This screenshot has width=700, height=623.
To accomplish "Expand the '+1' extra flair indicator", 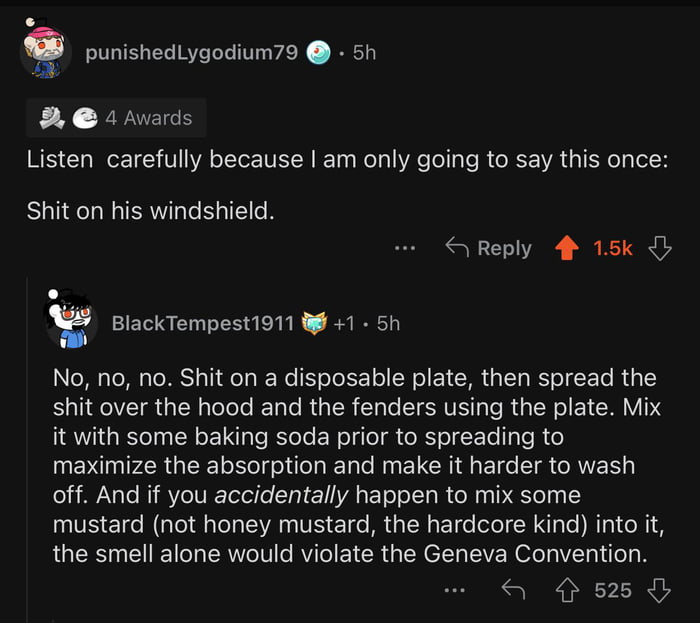I will tap(344, 323).
